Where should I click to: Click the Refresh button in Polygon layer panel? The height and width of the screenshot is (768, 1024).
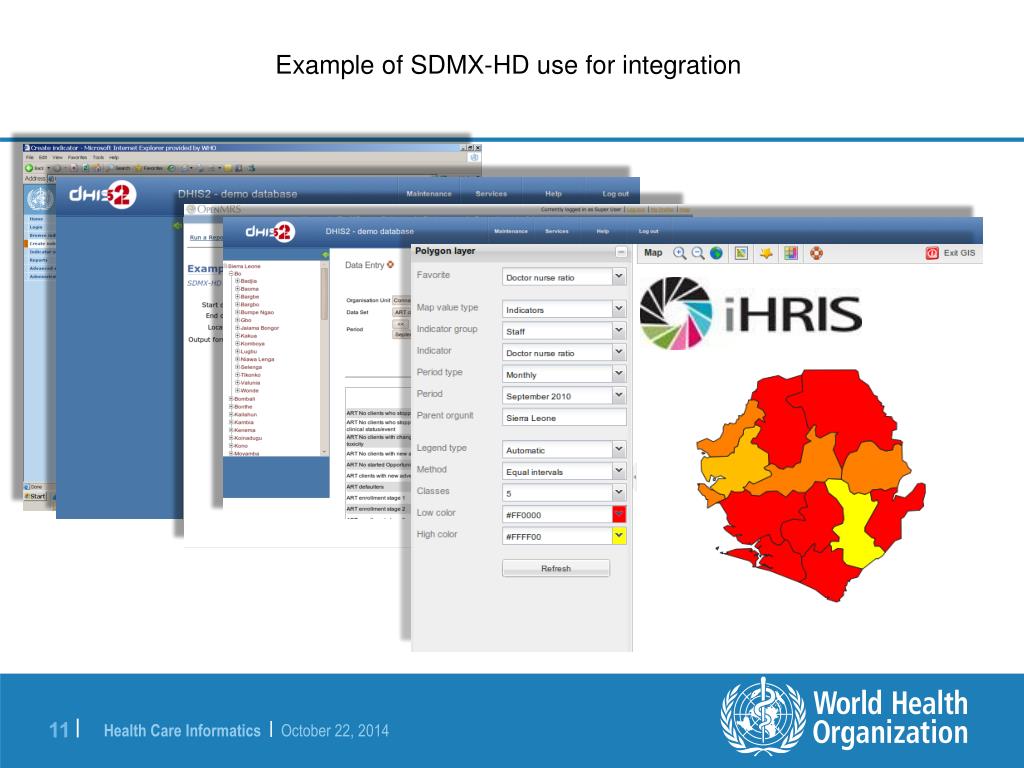pyautogui.click(x=556, y=568)
